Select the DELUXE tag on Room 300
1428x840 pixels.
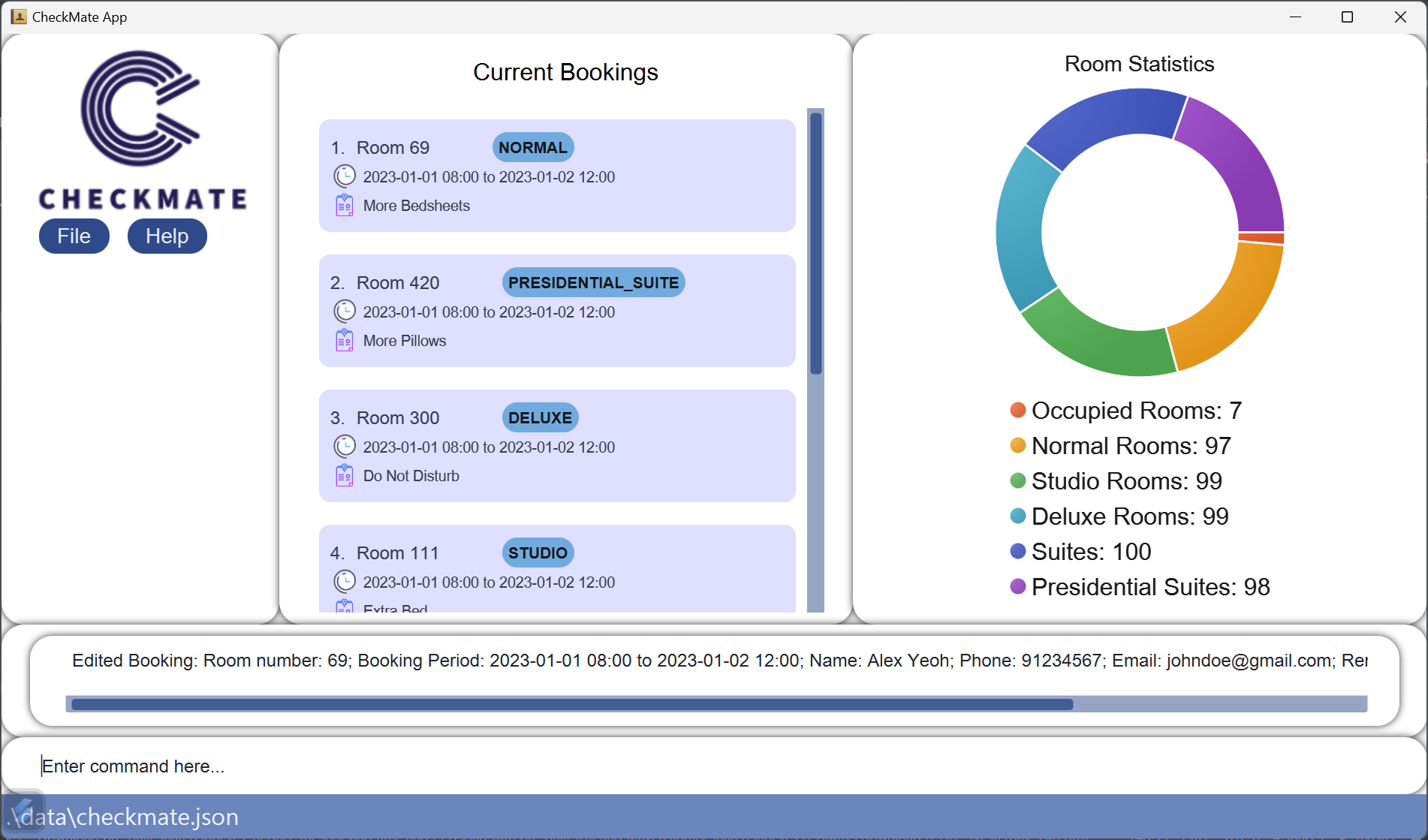540,418
